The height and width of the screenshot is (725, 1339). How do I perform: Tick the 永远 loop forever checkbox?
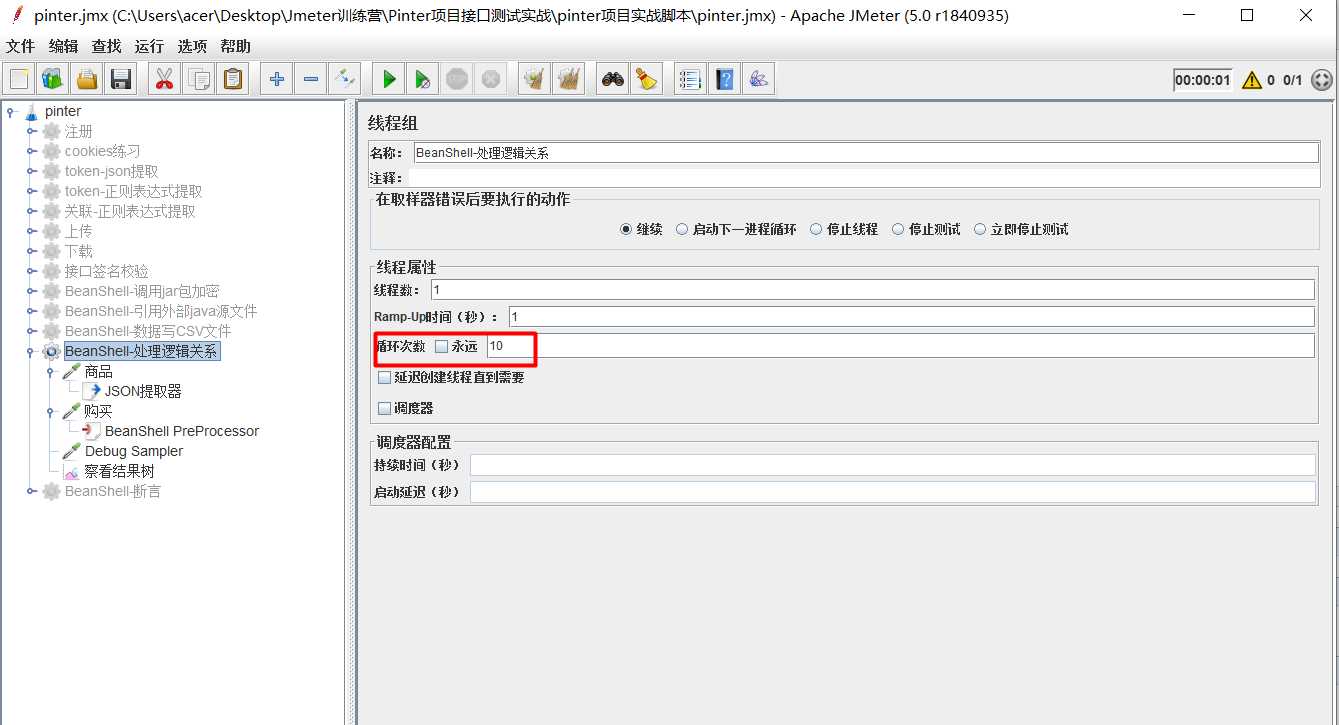[x=441, y=346]
